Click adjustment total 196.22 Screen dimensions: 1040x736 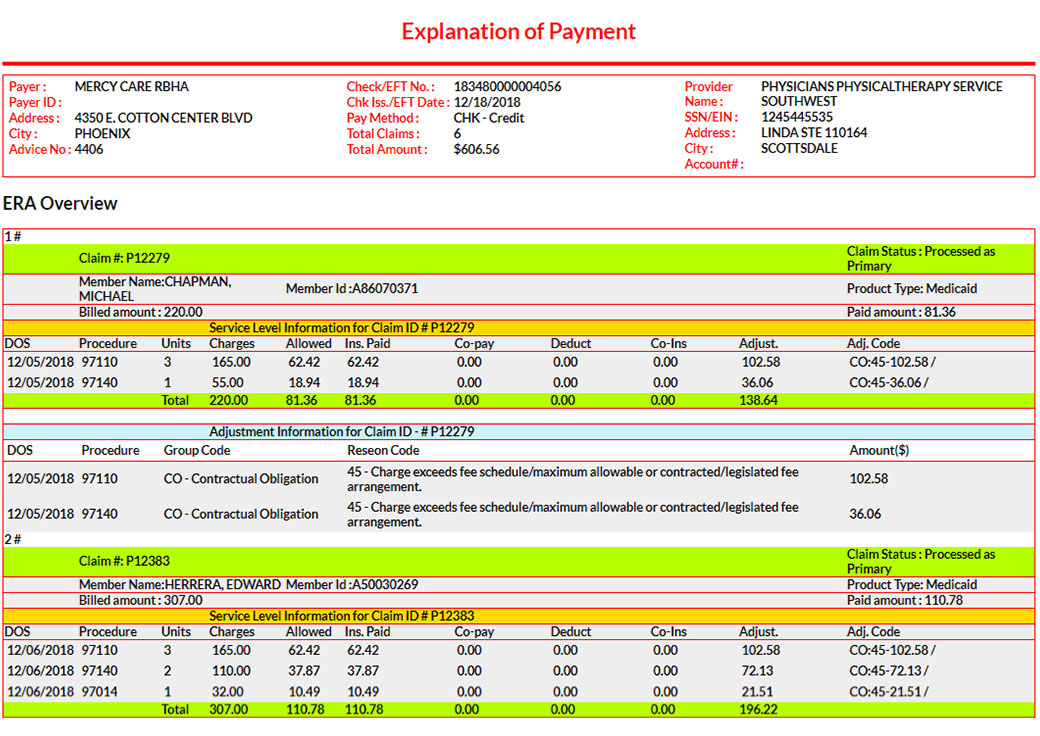(x=758, y=709)
